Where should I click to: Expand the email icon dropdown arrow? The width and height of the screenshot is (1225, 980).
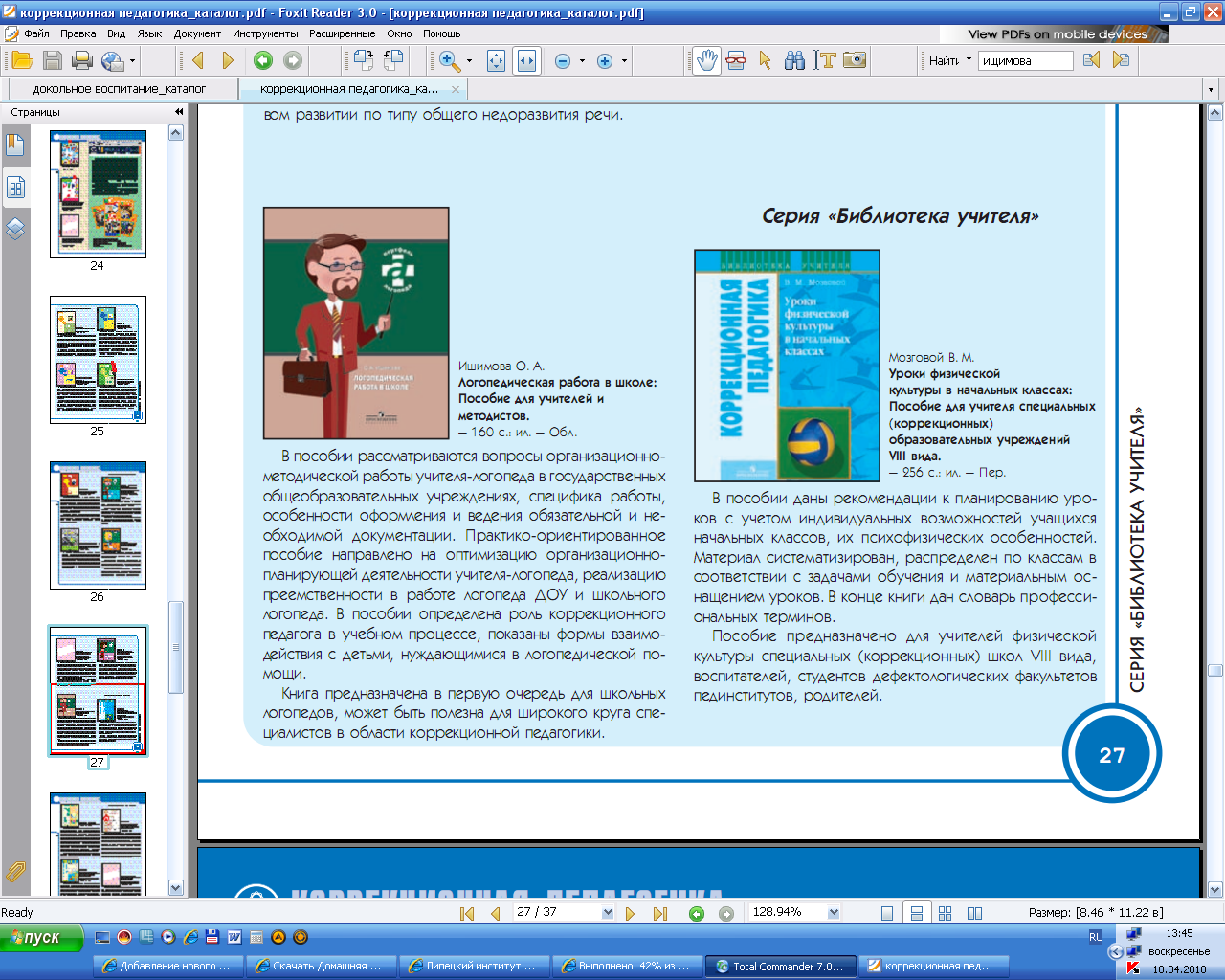tap(132, 61)
